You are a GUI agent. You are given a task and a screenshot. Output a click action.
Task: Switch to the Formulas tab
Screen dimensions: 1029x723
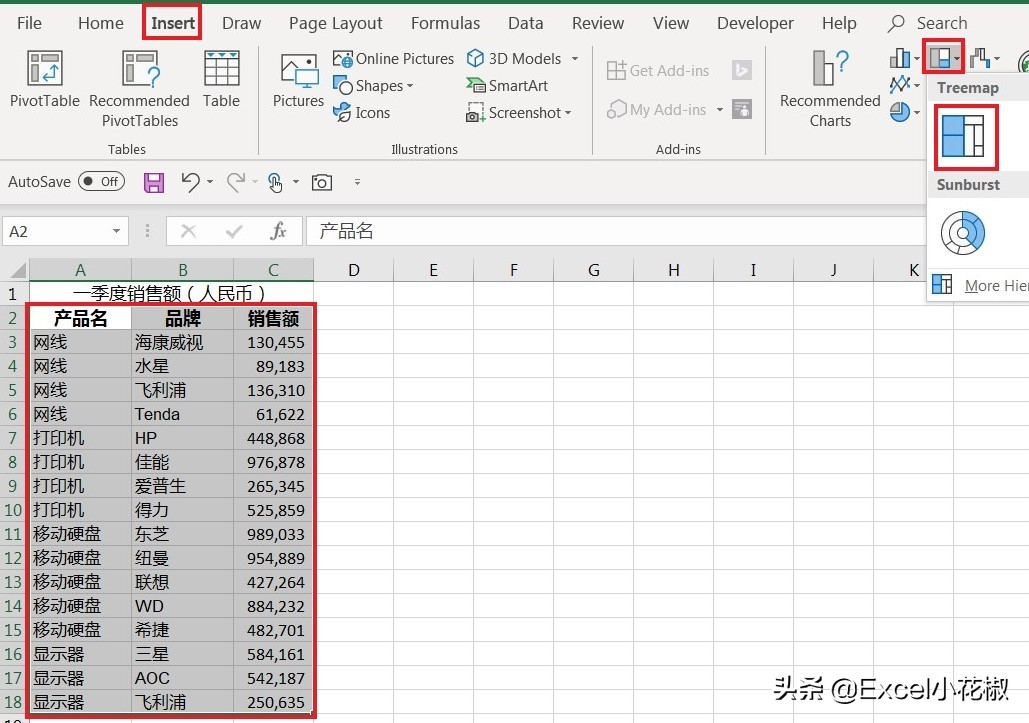click(445, 23)
